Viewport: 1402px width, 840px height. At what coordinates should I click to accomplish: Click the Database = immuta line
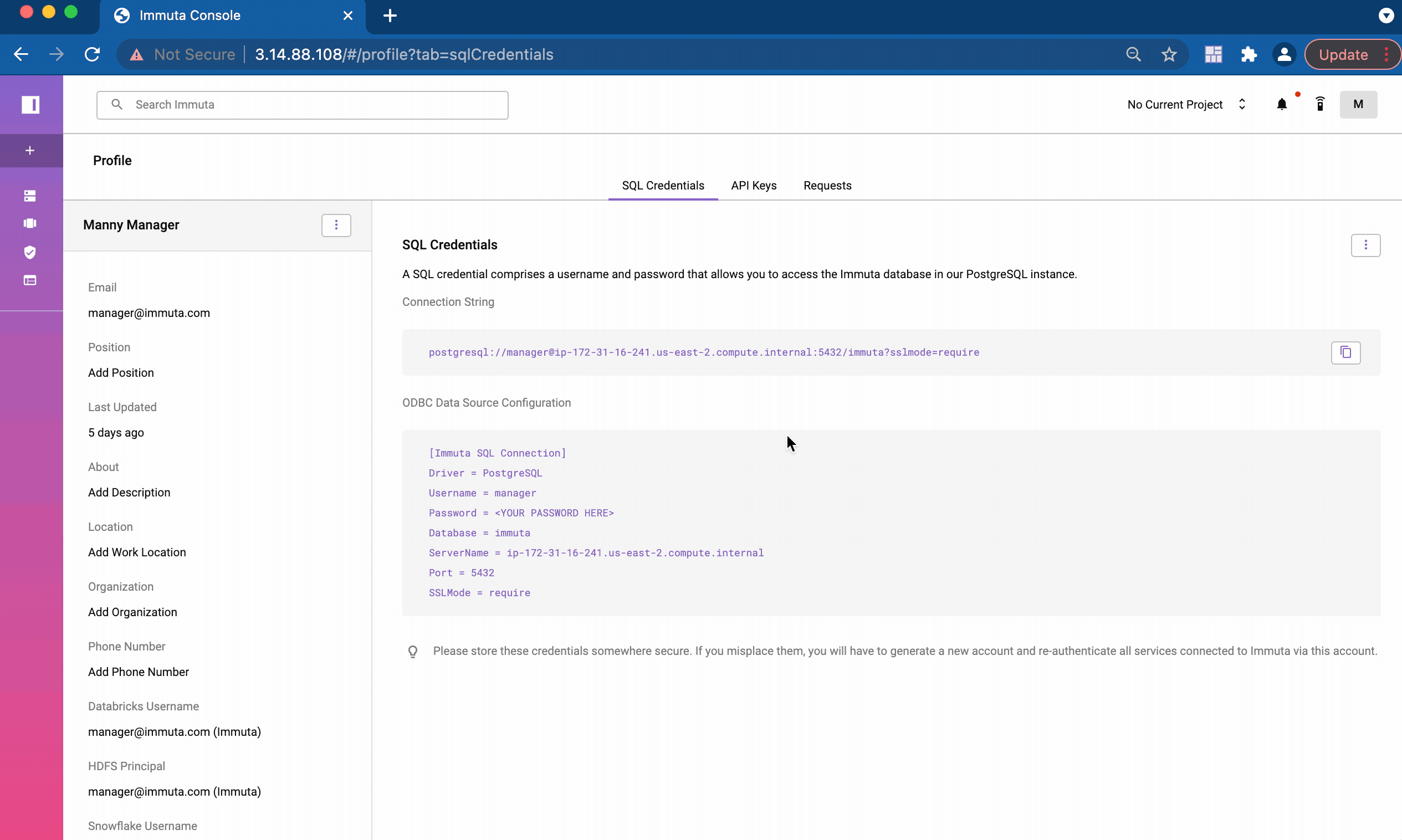[x=479, y=532]
